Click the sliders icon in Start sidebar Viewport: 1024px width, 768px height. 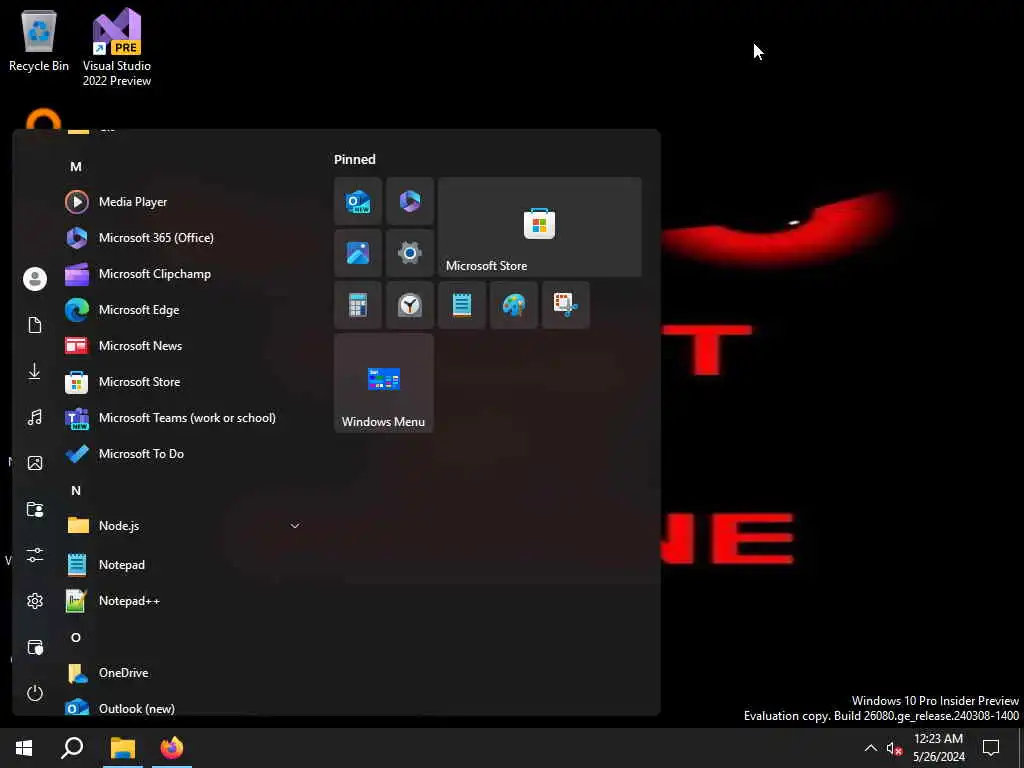pyautogui.click(x=35, y=555)
